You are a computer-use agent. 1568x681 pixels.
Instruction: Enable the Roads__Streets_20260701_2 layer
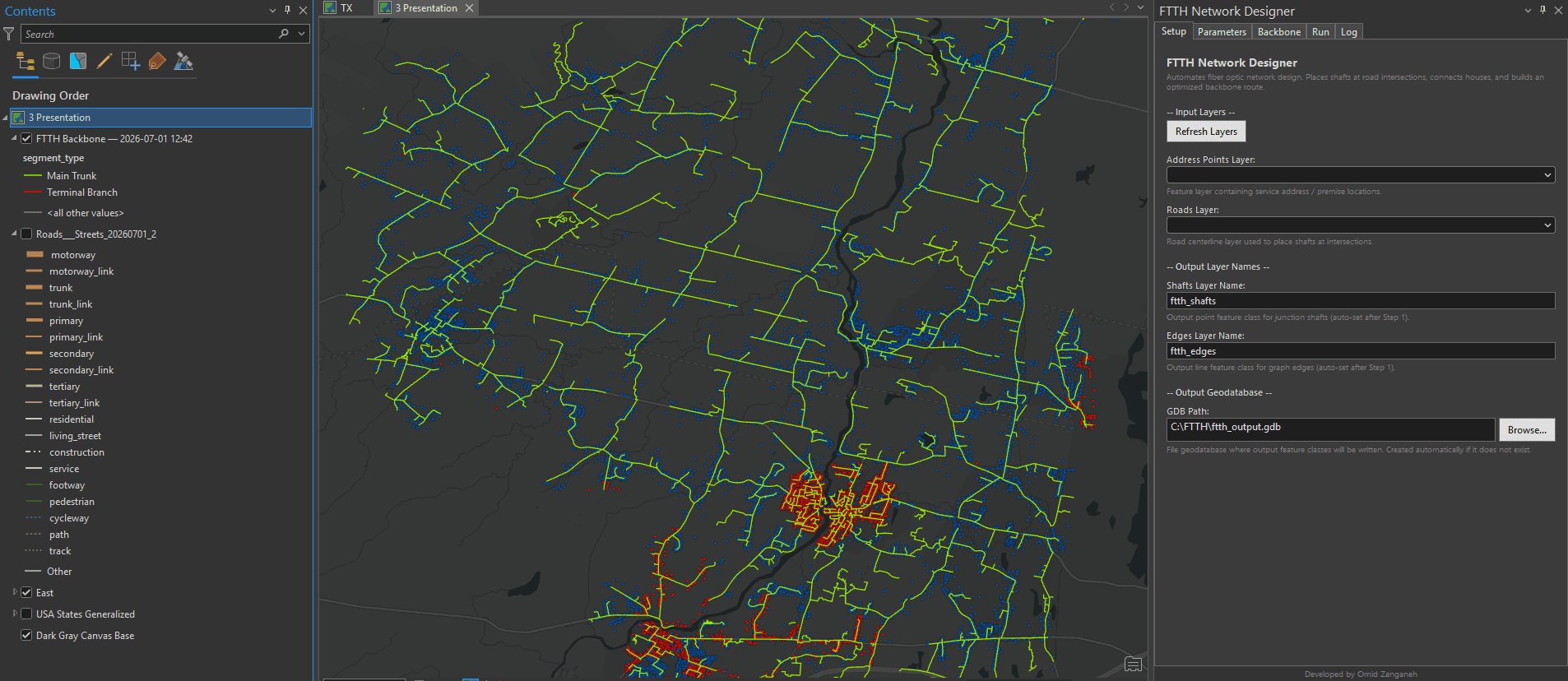coord(26,234)
